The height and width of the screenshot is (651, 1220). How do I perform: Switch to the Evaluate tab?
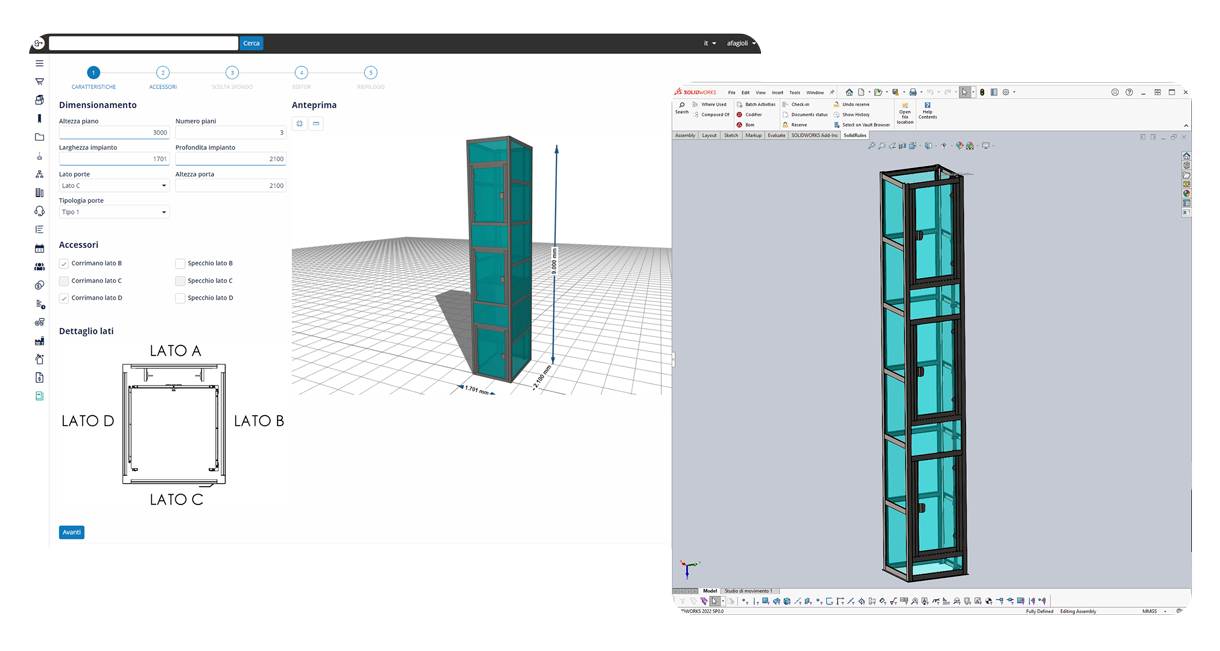coord(776,135)
